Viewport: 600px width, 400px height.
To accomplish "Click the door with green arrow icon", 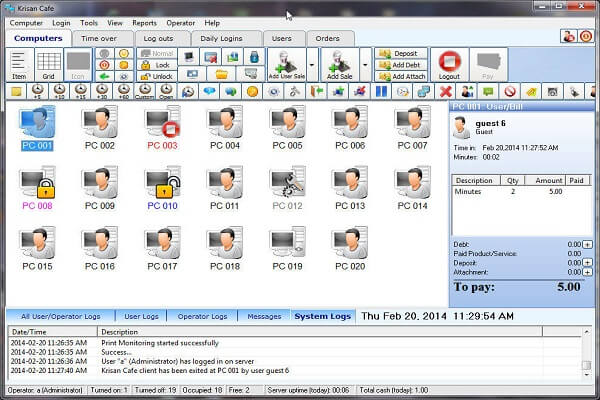I will 316,92.
